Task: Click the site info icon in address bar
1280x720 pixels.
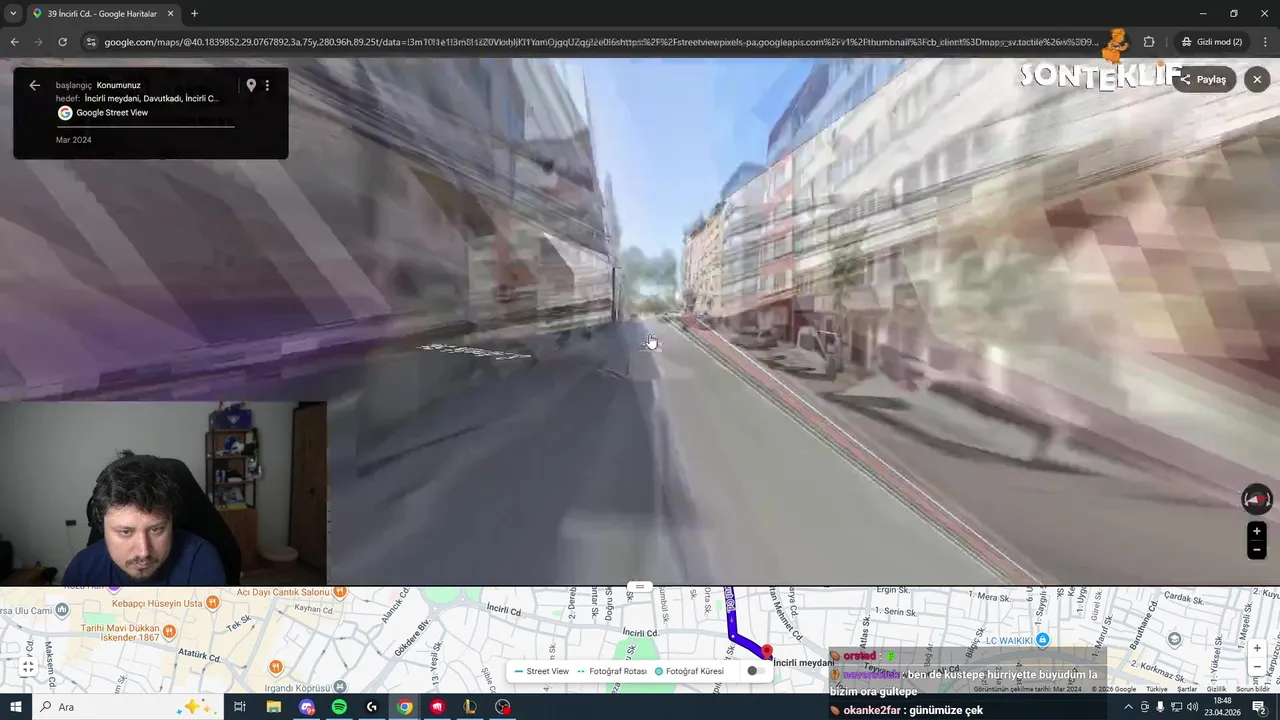Action: pos(91,42)
